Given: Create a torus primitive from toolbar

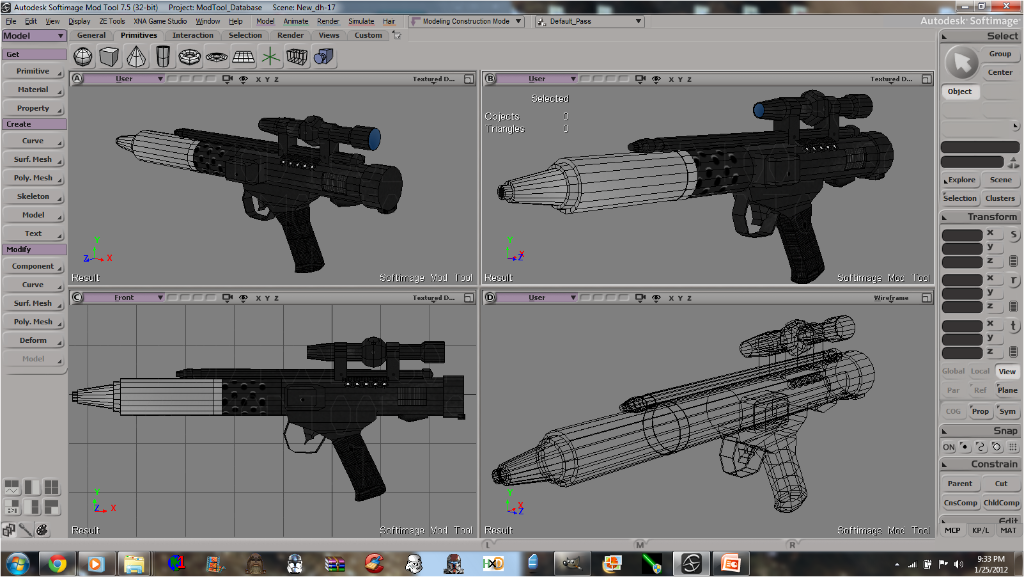Looking at the screenshot, I should [189, 57].
